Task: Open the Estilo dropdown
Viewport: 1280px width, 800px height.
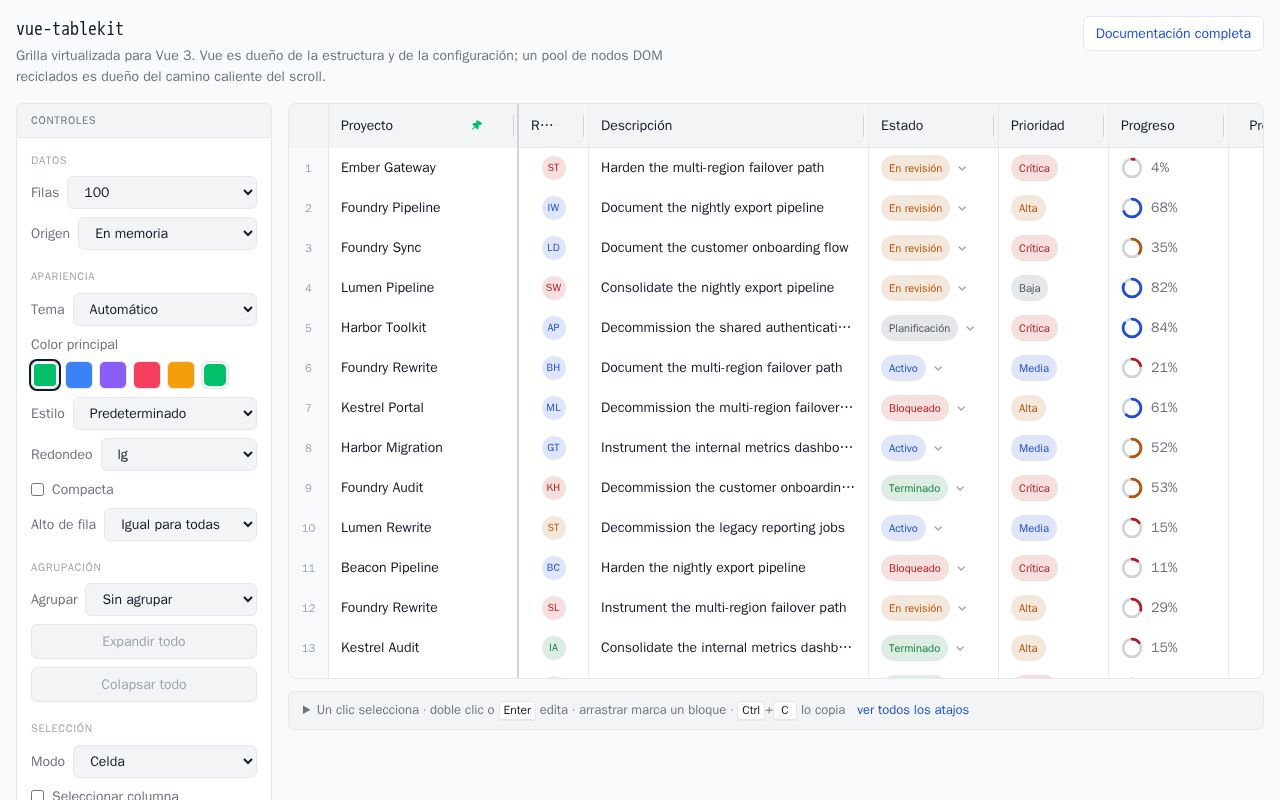Action: pyautogui.click(x=165, y=414)
